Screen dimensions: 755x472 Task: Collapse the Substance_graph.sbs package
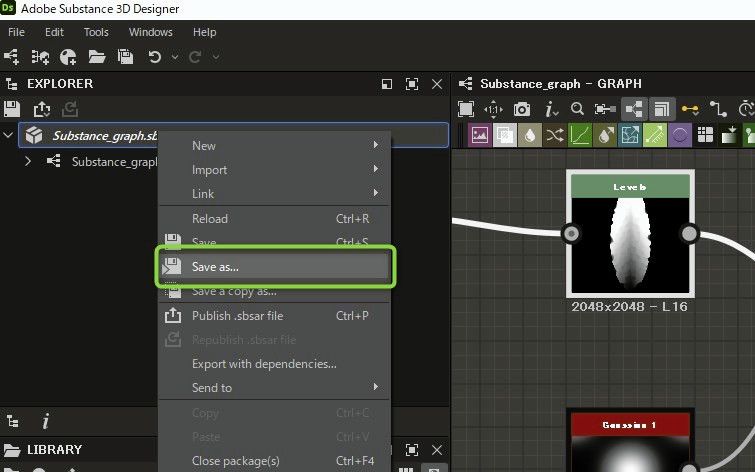pyautogui.click(x=8, y=135)
